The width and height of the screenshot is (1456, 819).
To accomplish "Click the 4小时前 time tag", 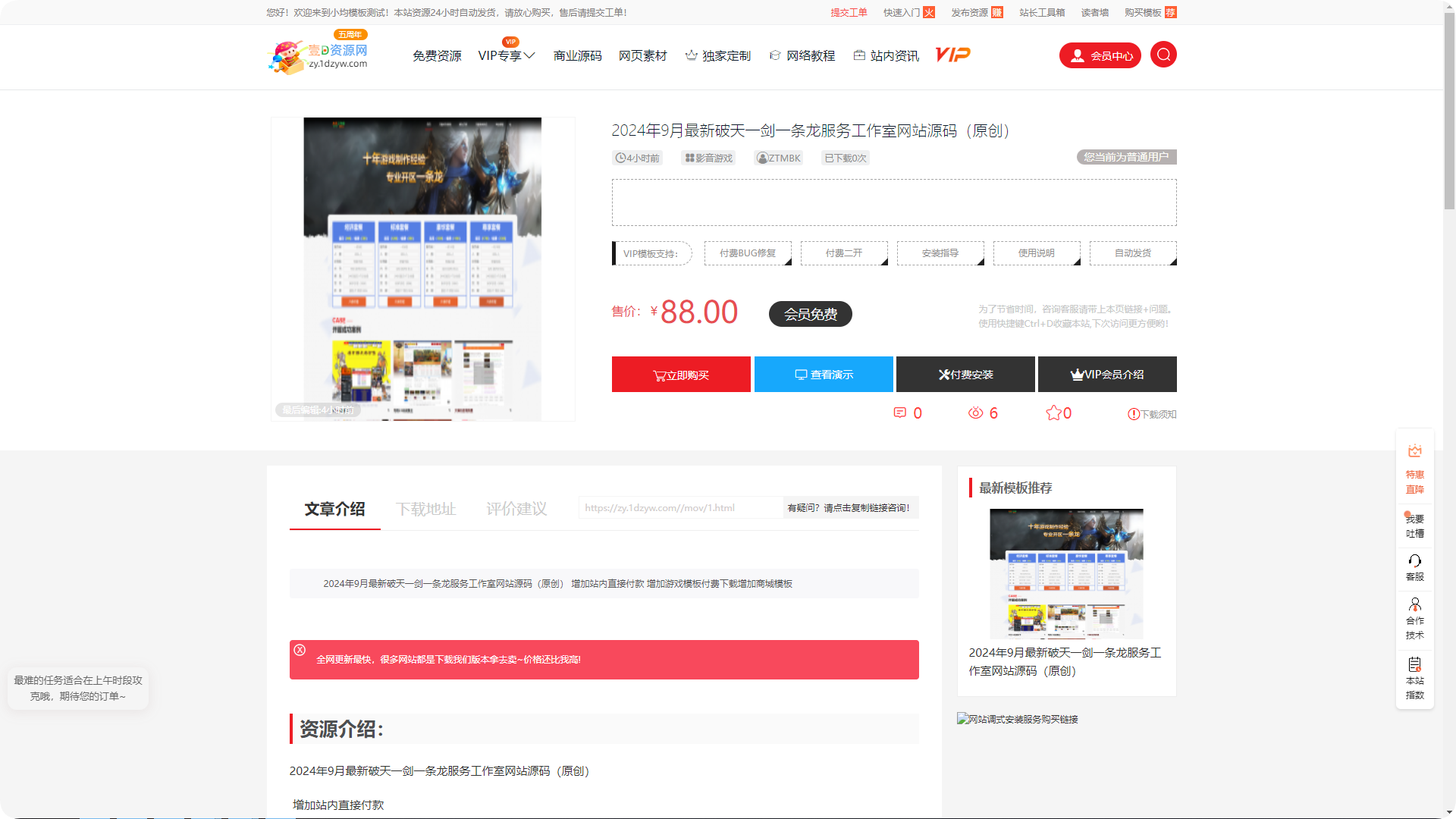I will (637, 158).
